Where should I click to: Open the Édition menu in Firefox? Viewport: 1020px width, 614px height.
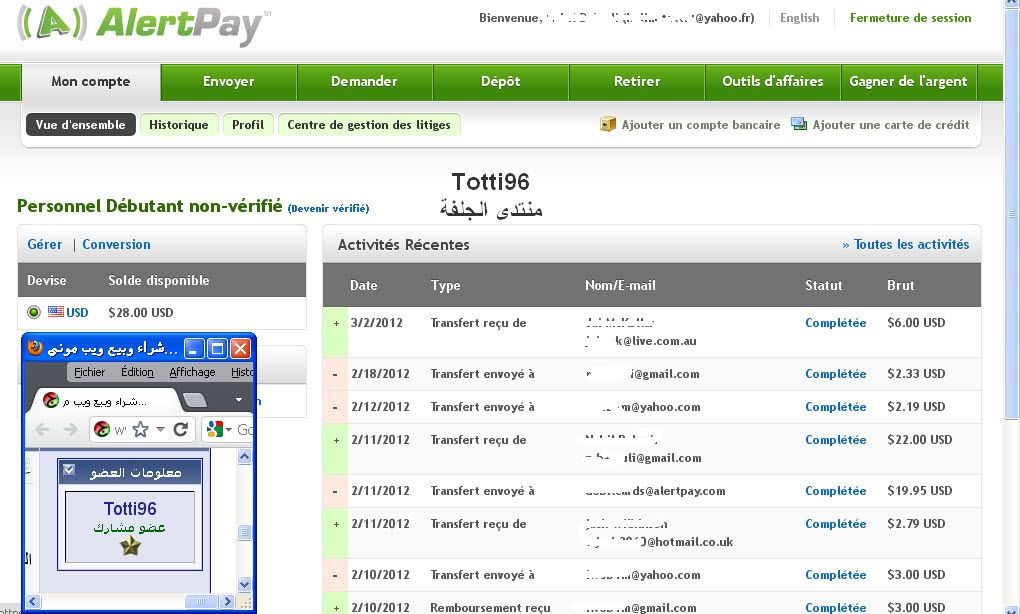tap(137, 372)
